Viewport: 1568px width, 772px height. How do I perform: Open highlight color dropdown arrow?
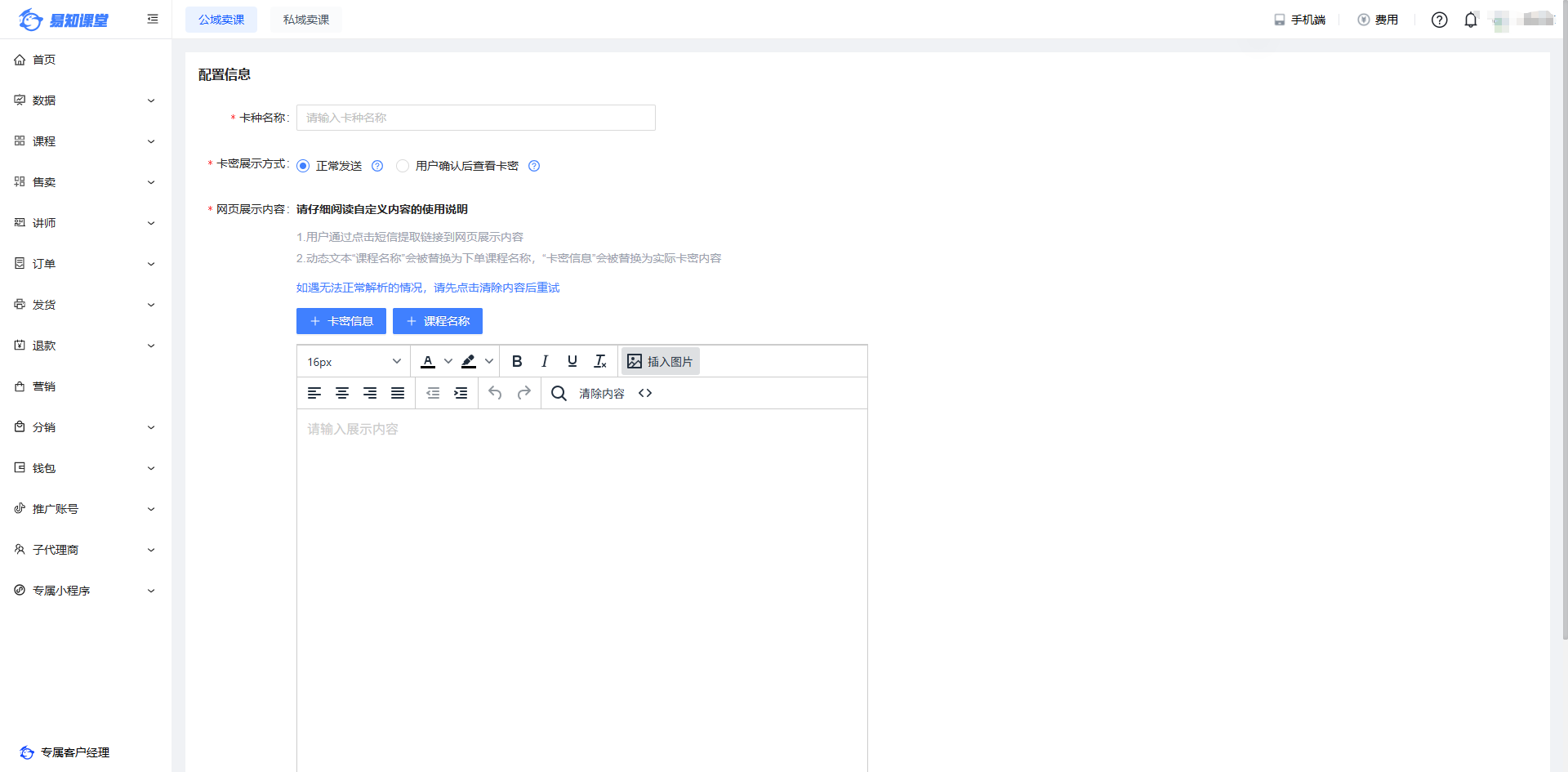(489, 361)
